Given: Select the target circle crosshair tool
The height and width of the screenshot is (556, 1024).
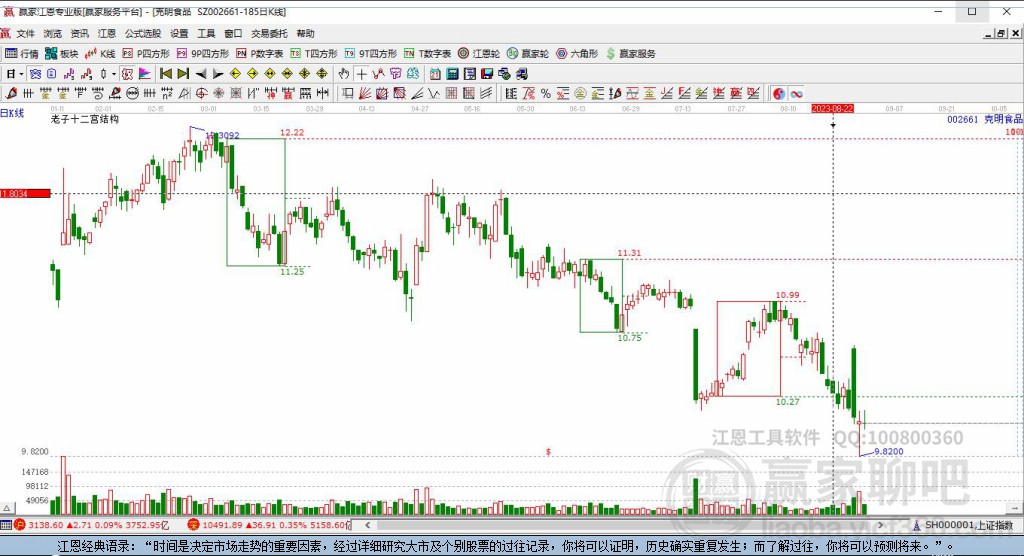Looking at the screenshot, I should (202, 93).
